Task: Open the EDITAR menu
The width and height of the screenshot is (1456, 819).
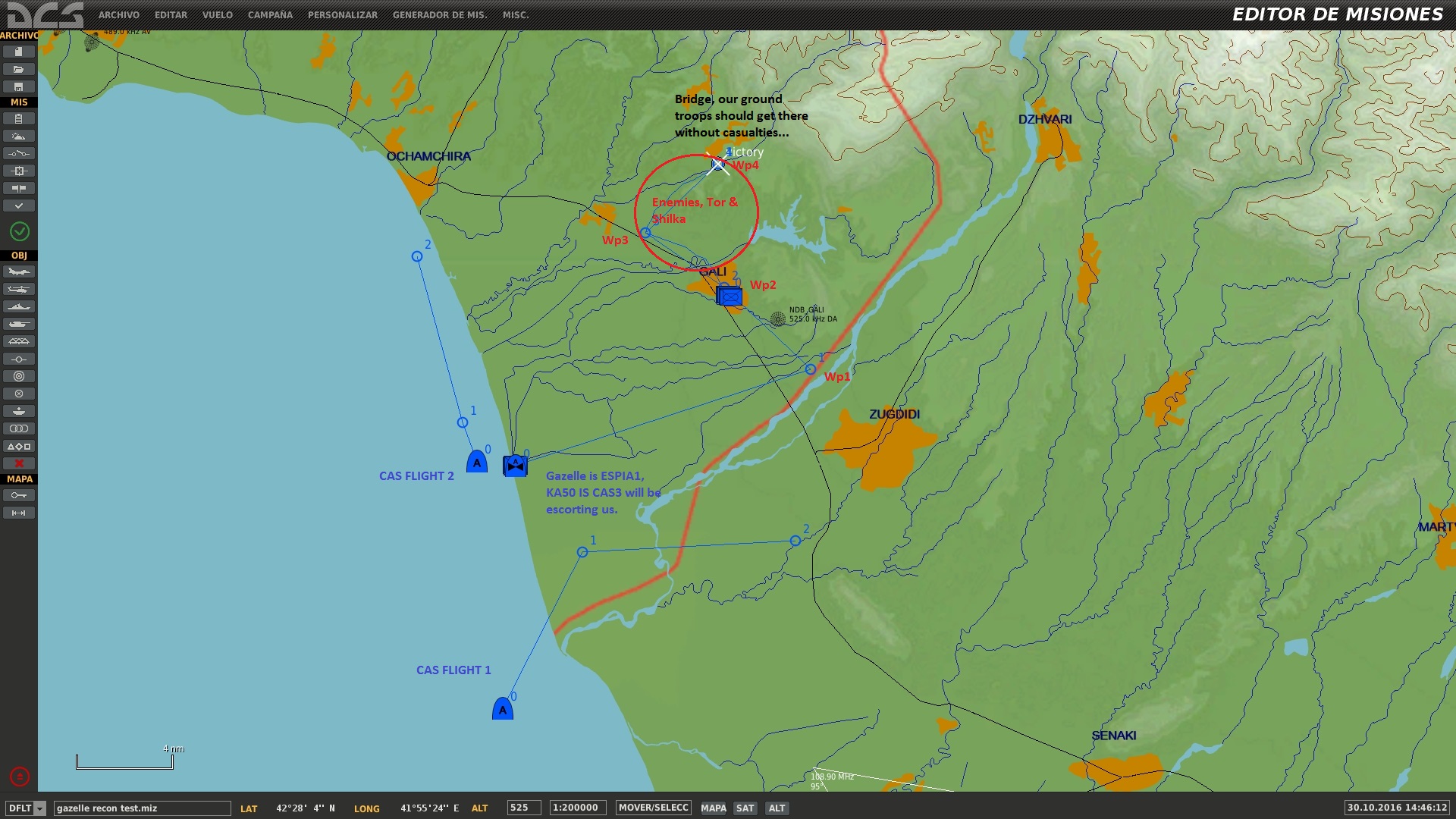Action: point(171,15)
